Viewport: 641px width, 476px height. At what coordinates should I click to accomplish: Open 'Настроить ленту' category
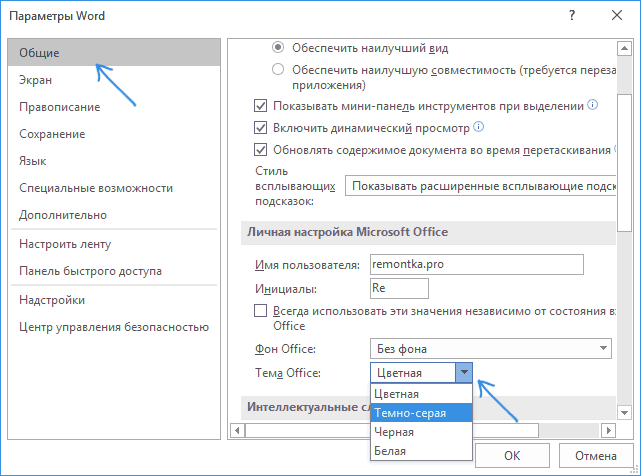(114, 244)
